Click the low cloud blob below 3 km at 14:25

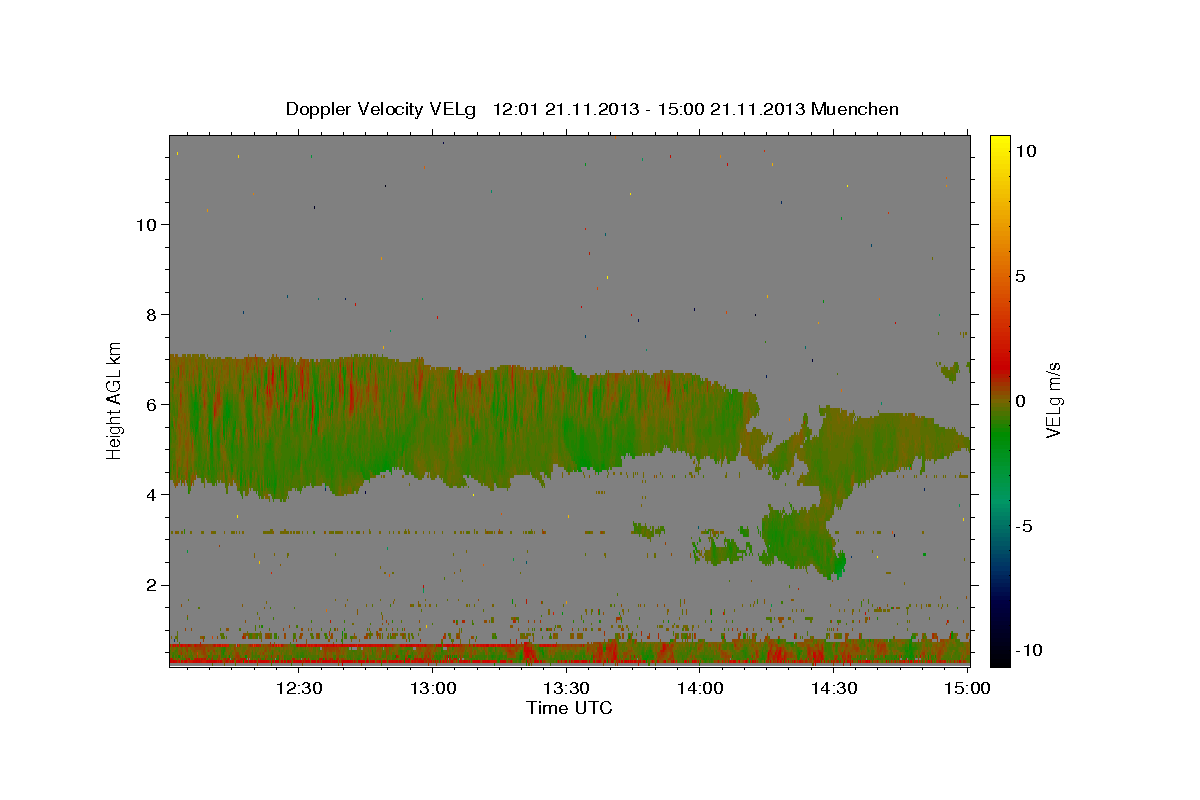pos(803,541)
